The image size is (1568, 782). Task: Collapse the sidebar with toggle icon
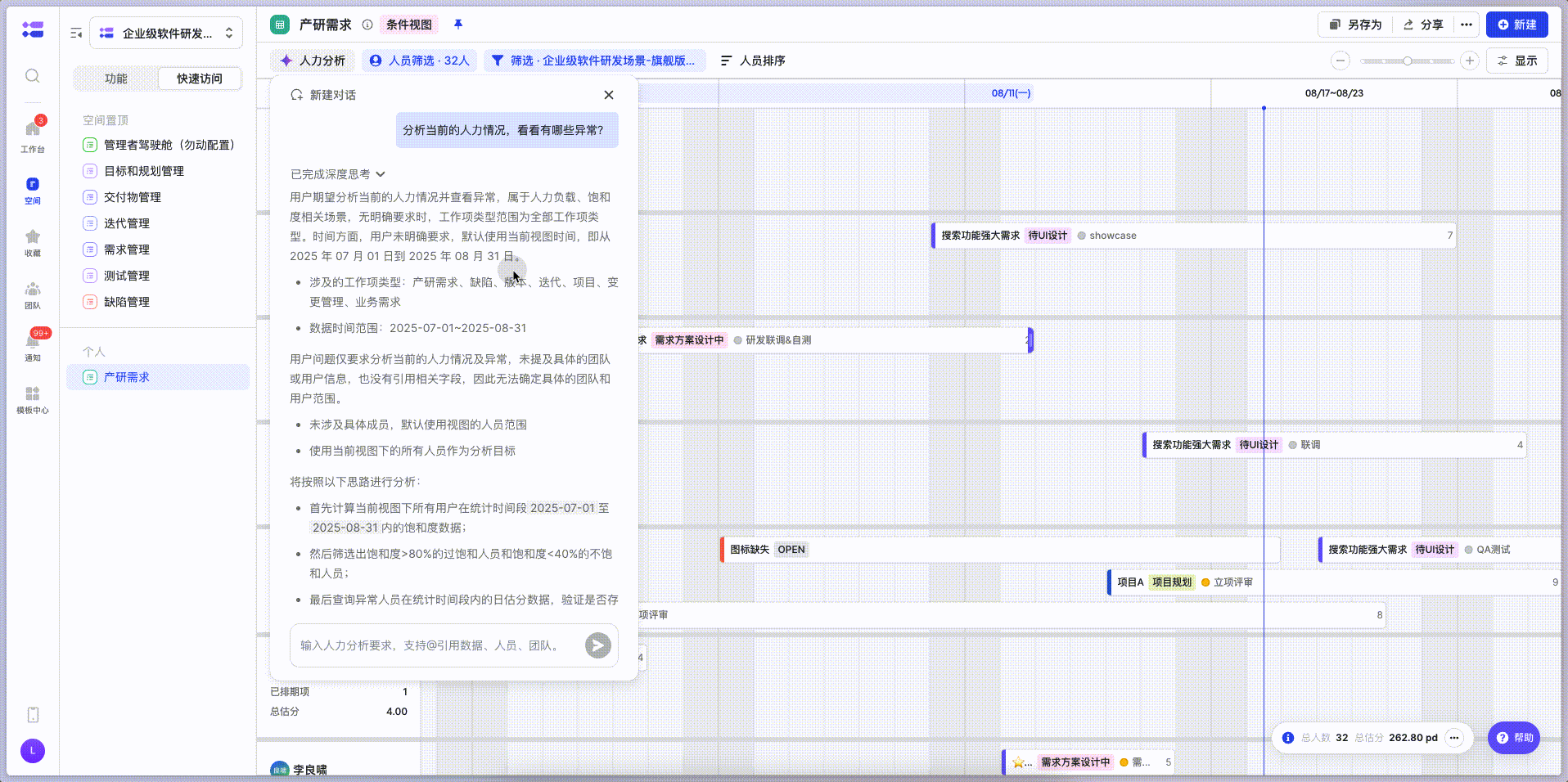[76, 34]
